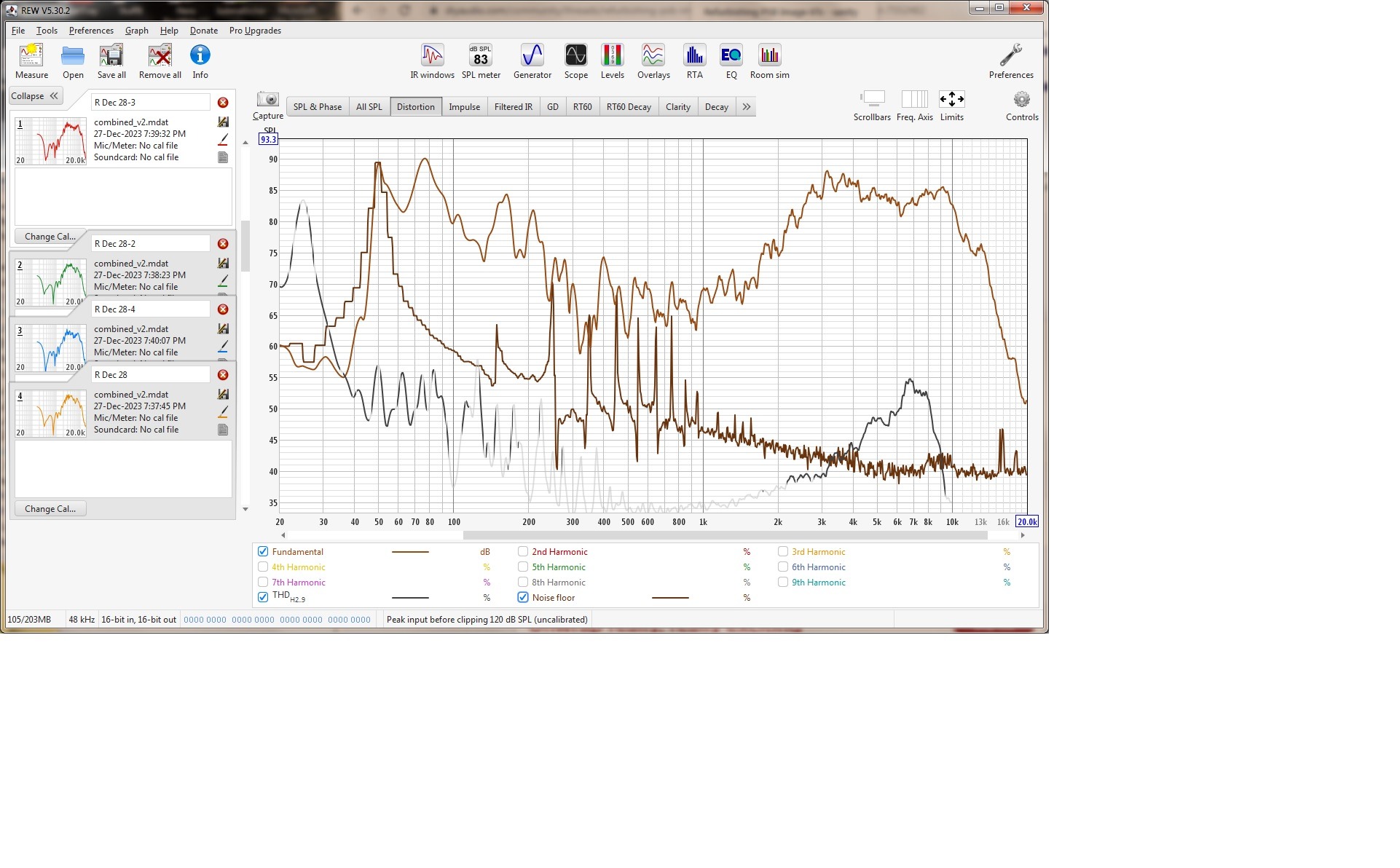This screenshot has height=868, width=1400.
Task: Collapse the measurements panel
Action: pyautogui.click(x=35, y=96)
